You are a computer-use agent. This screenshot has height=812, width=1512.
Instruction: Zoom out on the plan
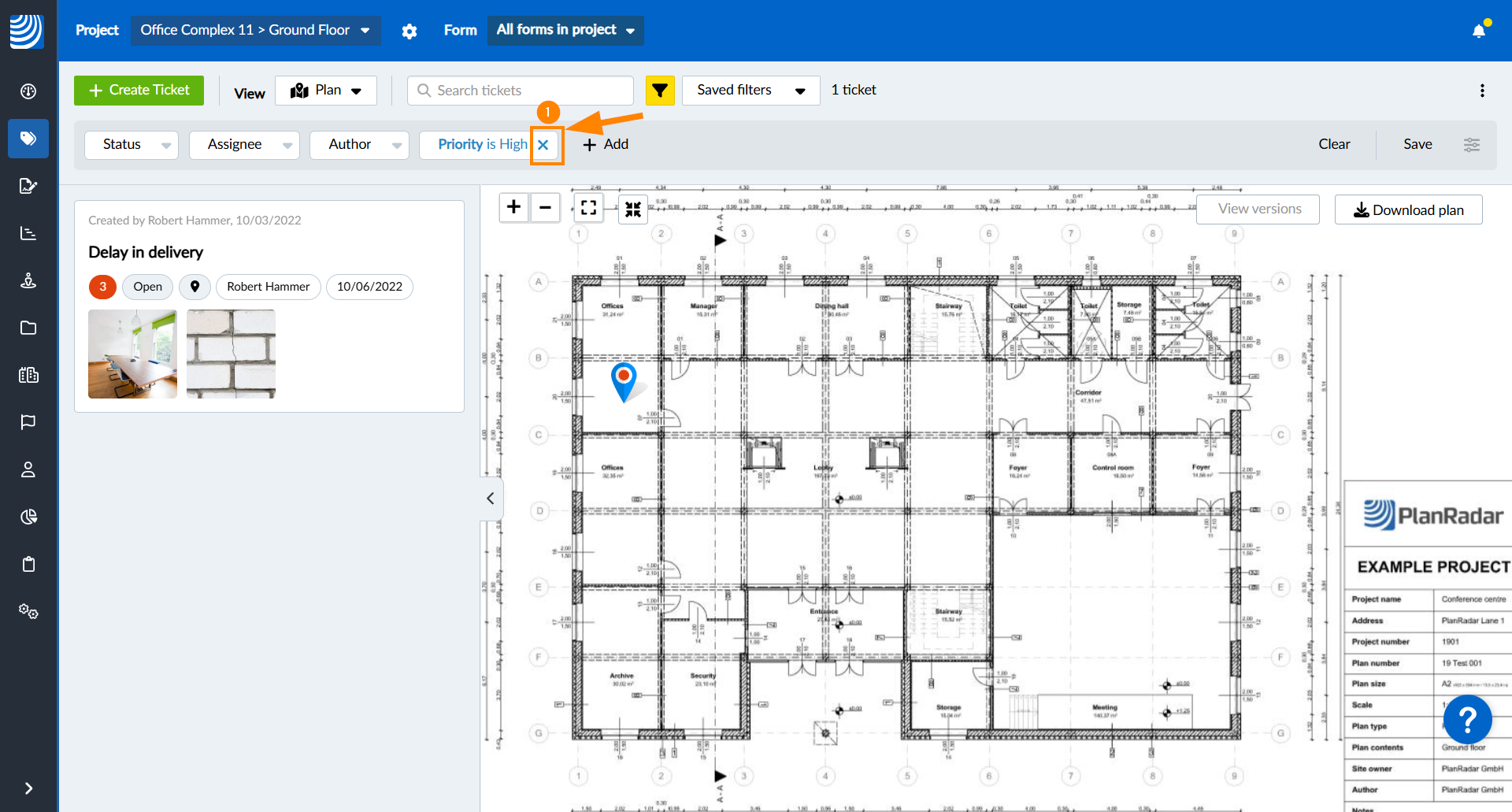[x=545, y=208]
